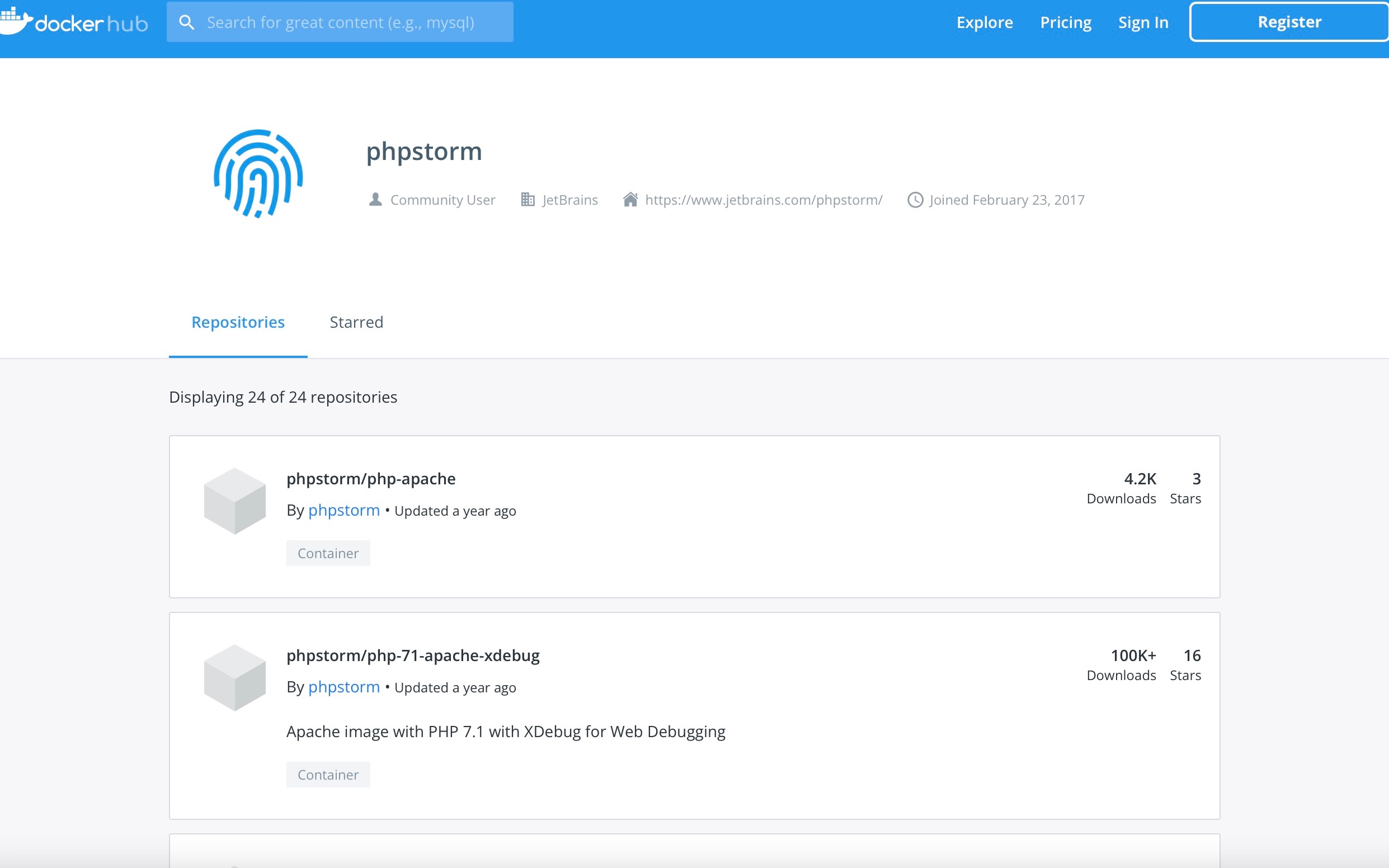Click the search magnifier icon

coord(186,22)
